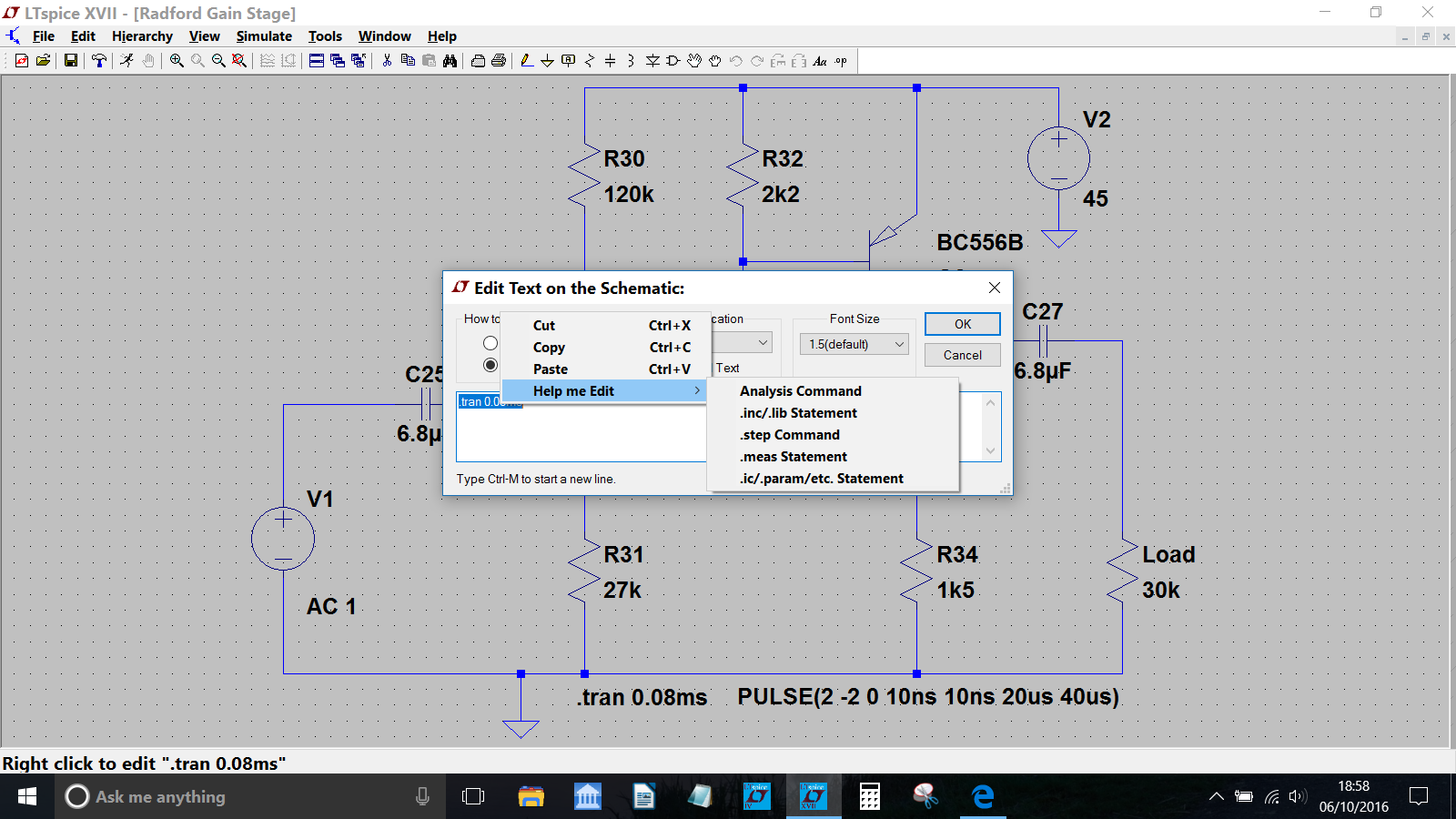1456x819 pixels.
Task: Click the Print toolbar icon
Action: point(499,61)
